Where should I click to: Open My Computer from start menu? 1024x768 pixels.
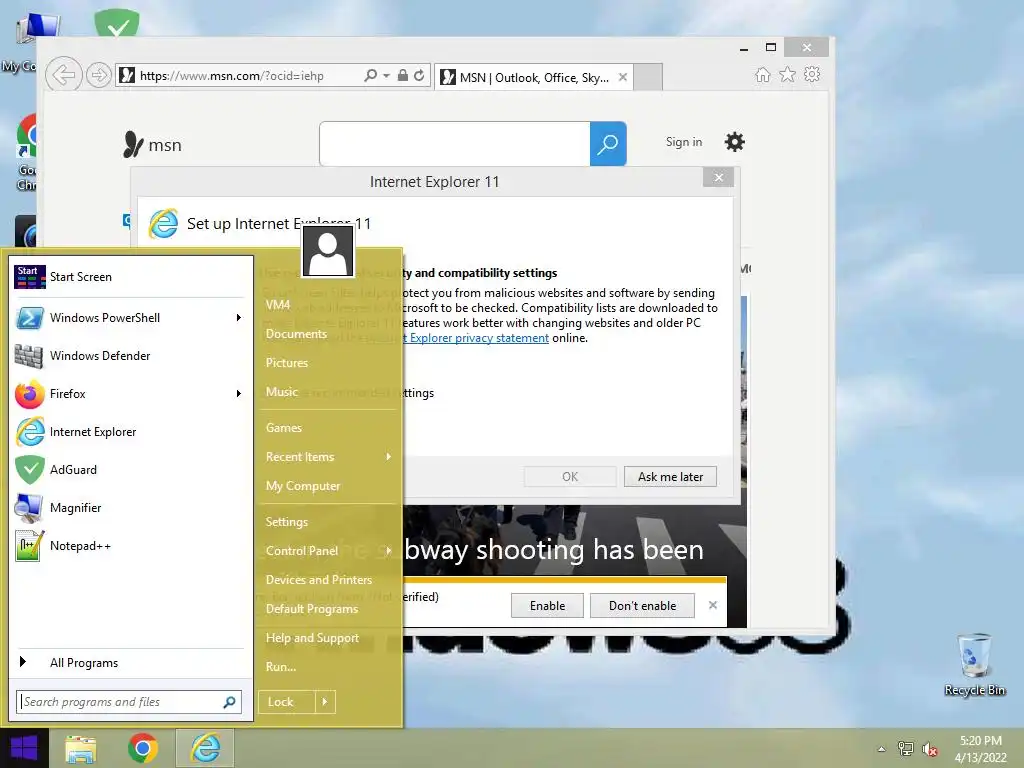302,486
